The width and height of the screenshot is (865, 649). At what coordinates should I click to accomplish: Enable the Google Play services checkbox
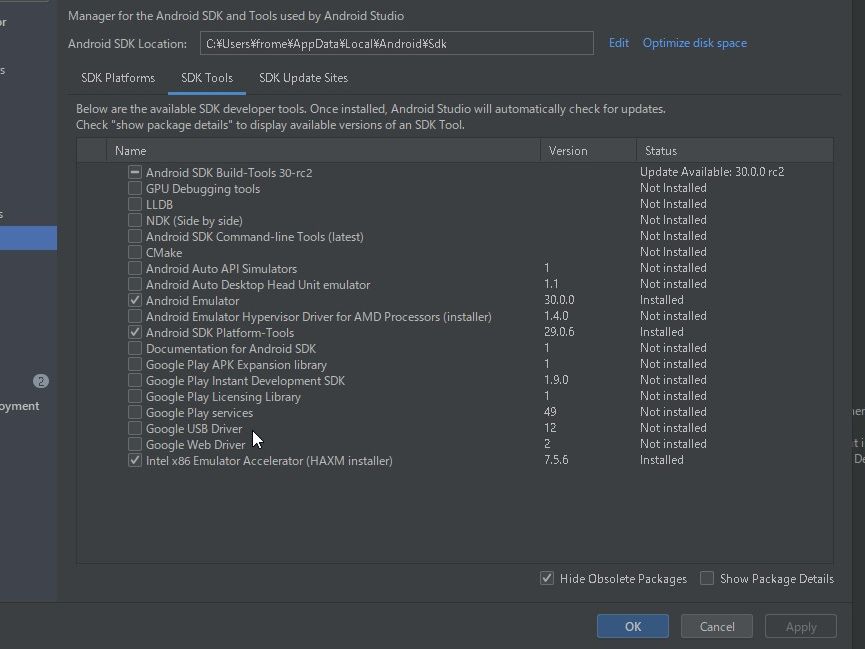[135, 413]
